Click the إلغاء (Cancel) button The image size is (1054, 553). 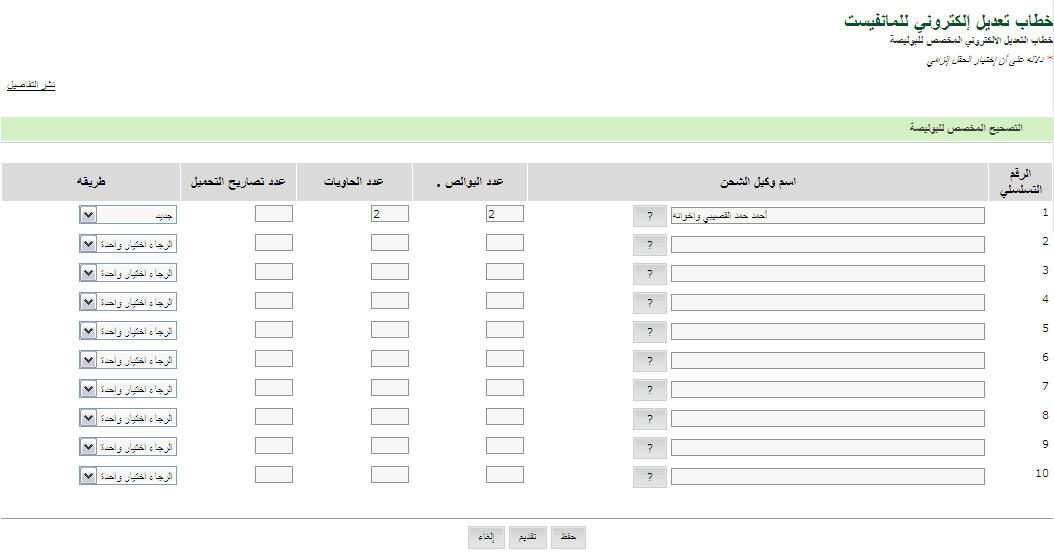pyautogui.click(x=486, y=538)
